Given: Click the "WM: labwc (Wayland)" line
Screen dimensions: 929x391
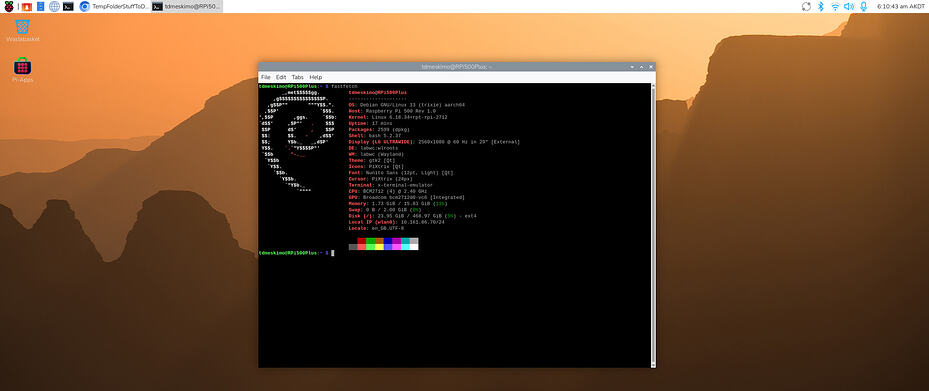Looking at the screenshot, I should click(376, 154).
